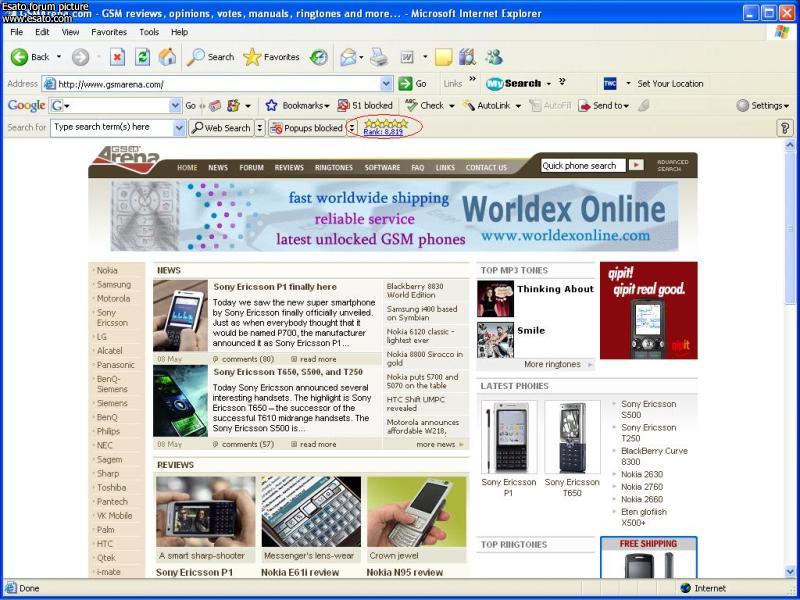
Task: Open the address bar URL dropdown
Action: 387,84
